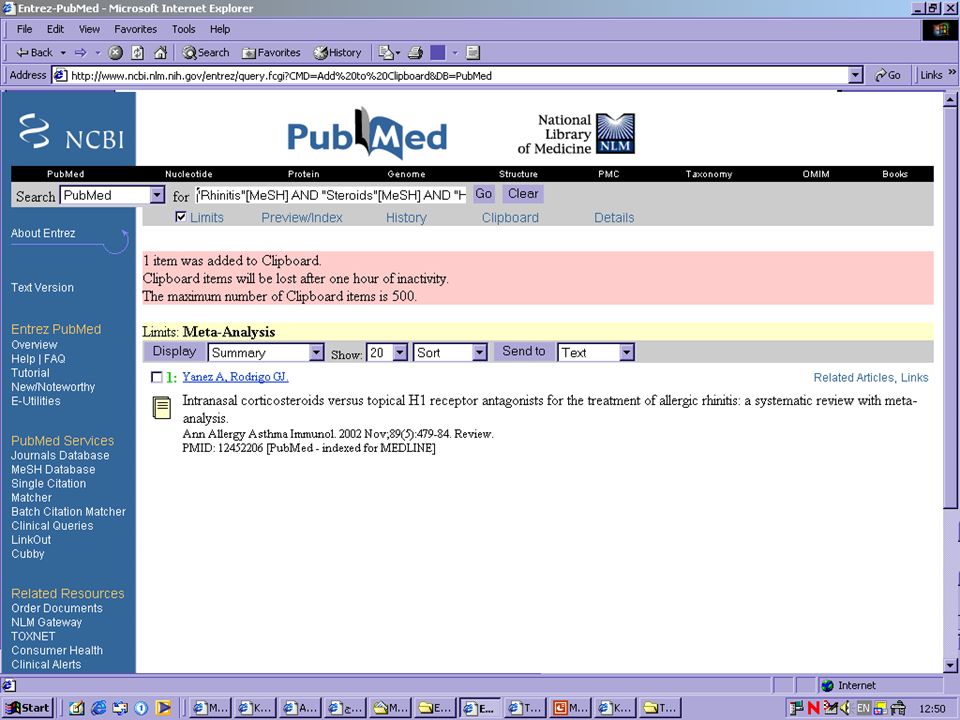Print the current page
This screenshot has width=960, height=720.
pyautogui.click(x=415, y=53)
